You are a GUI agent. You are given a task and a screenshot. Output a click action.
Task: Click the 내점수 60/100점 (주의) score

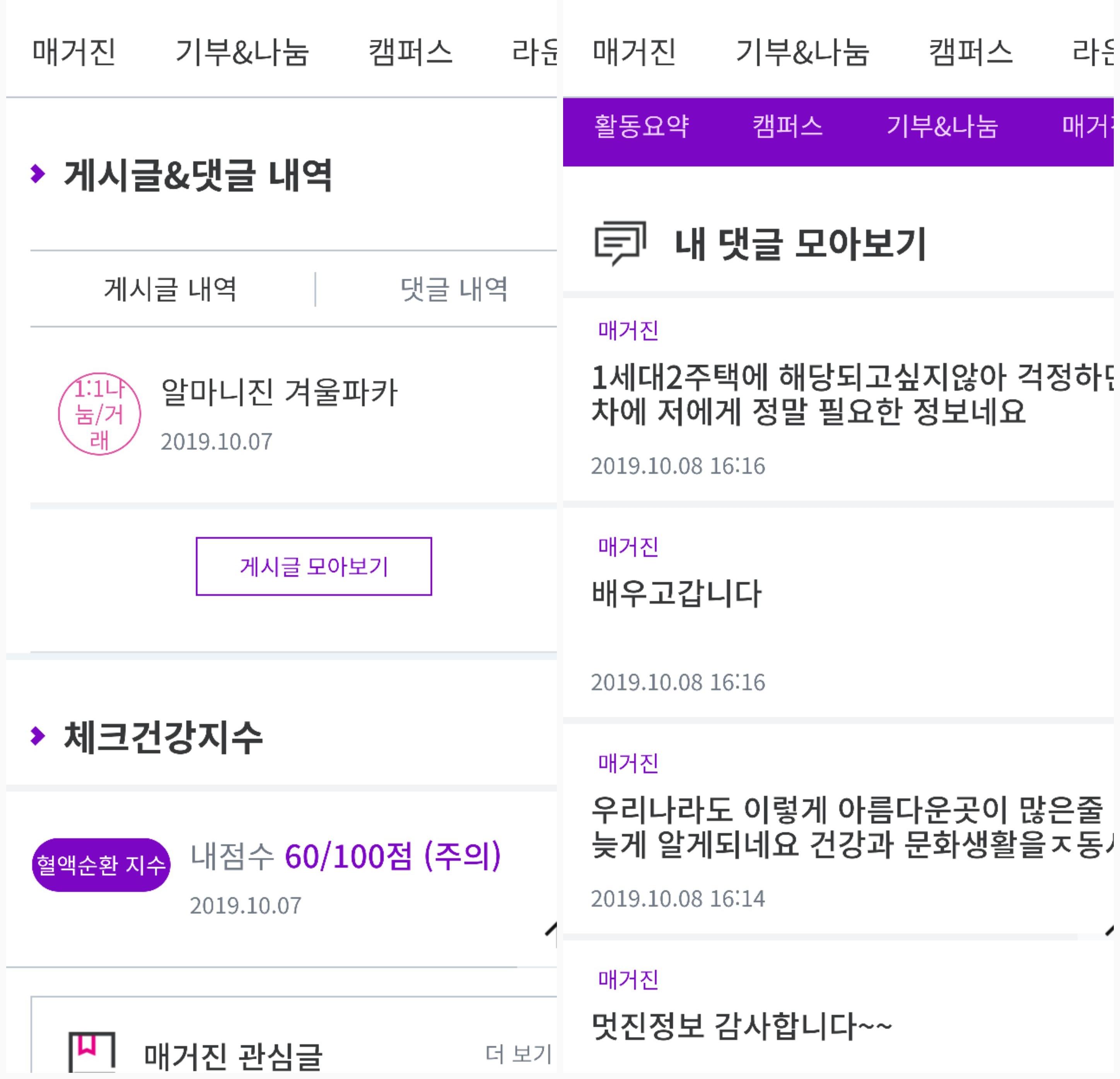tap(346, 855)
